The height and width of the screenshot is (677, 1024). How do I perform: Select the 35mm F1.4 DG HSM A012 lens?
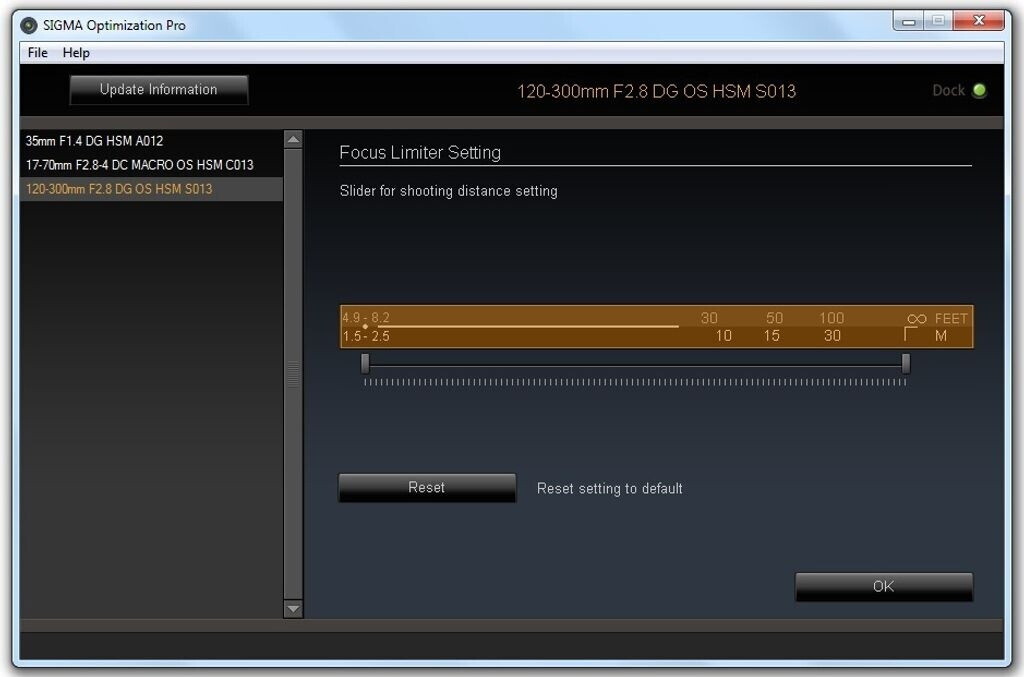coord(94,141)
